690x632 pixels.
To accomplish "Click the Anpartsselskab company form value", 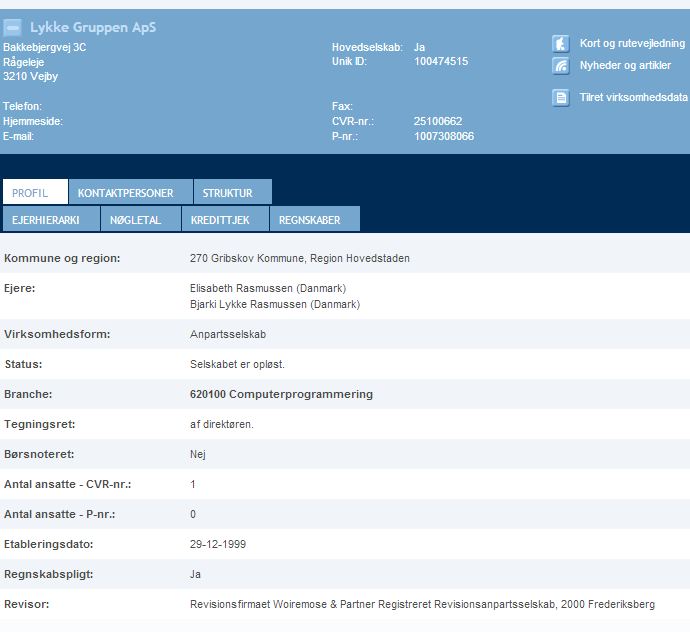I will (x=228, y=334).
